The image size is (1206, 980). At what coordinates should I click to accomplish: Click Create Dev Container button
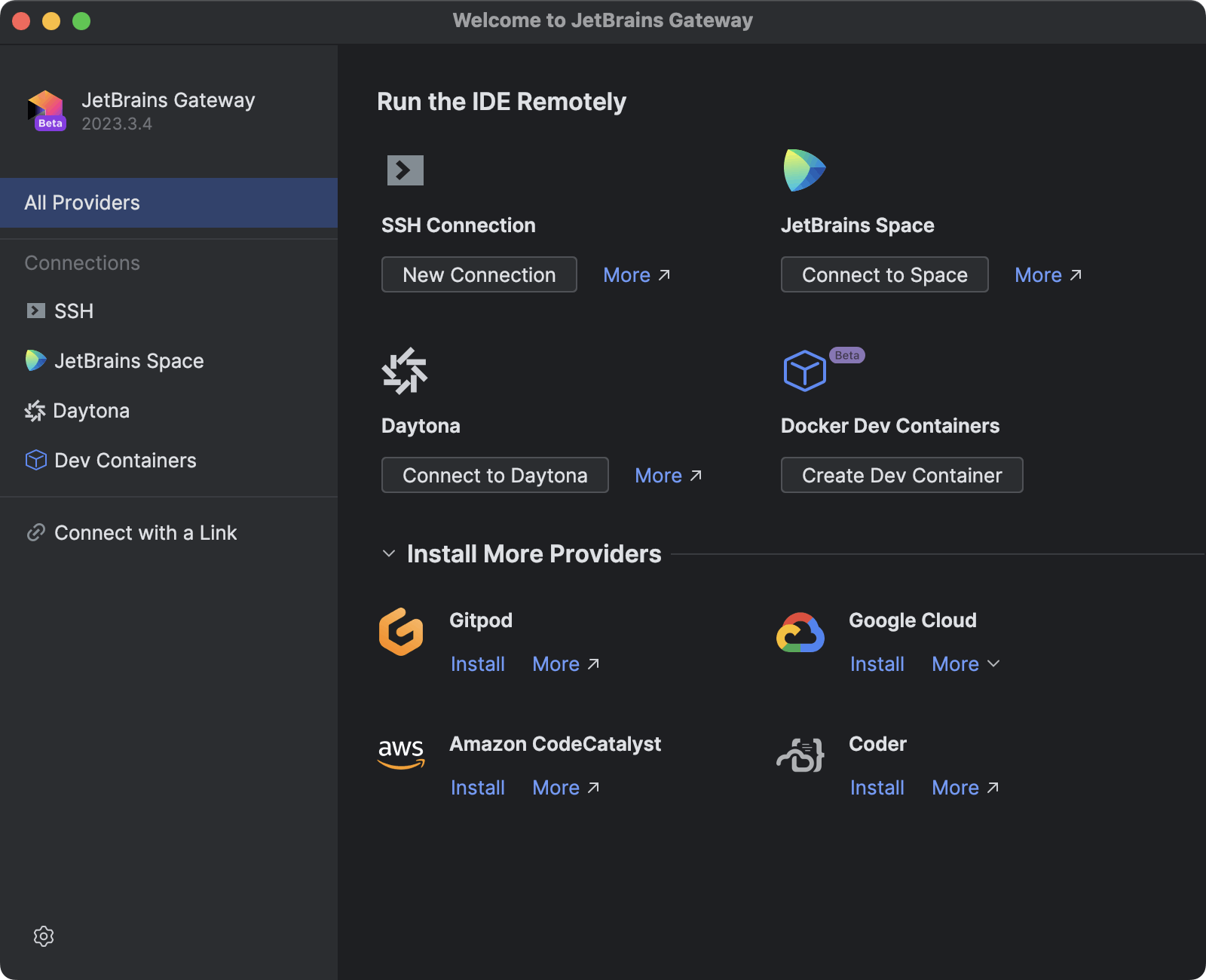click(x=902, y=475)
